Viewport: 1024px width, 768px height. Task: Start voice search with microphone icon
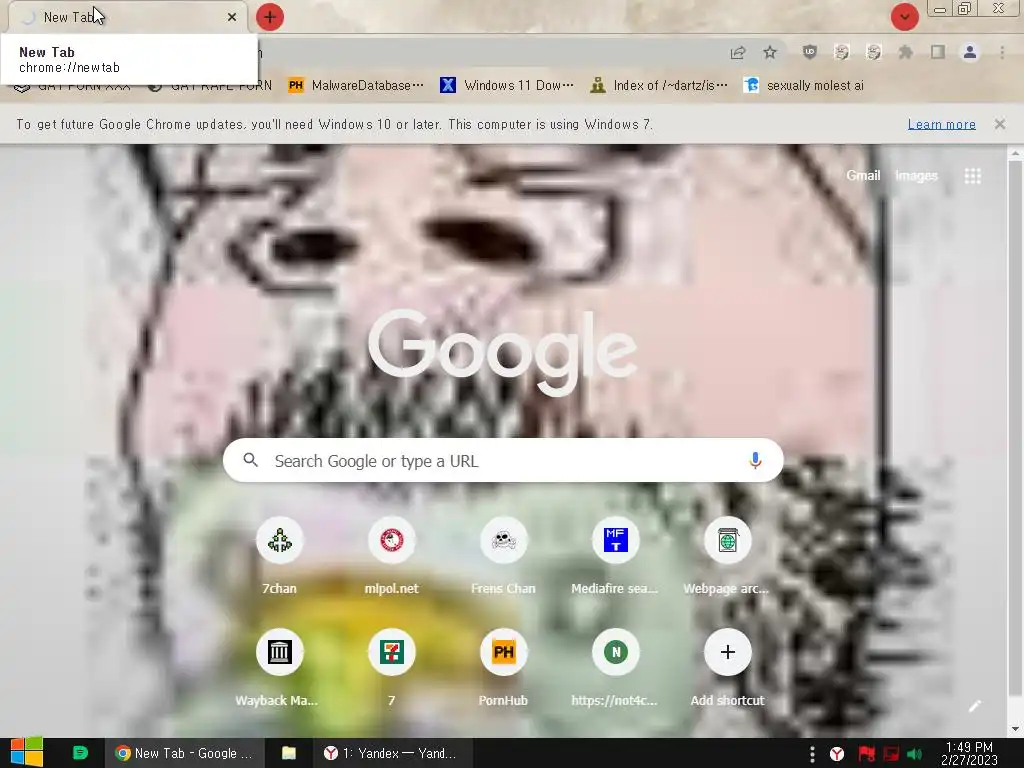755,460
